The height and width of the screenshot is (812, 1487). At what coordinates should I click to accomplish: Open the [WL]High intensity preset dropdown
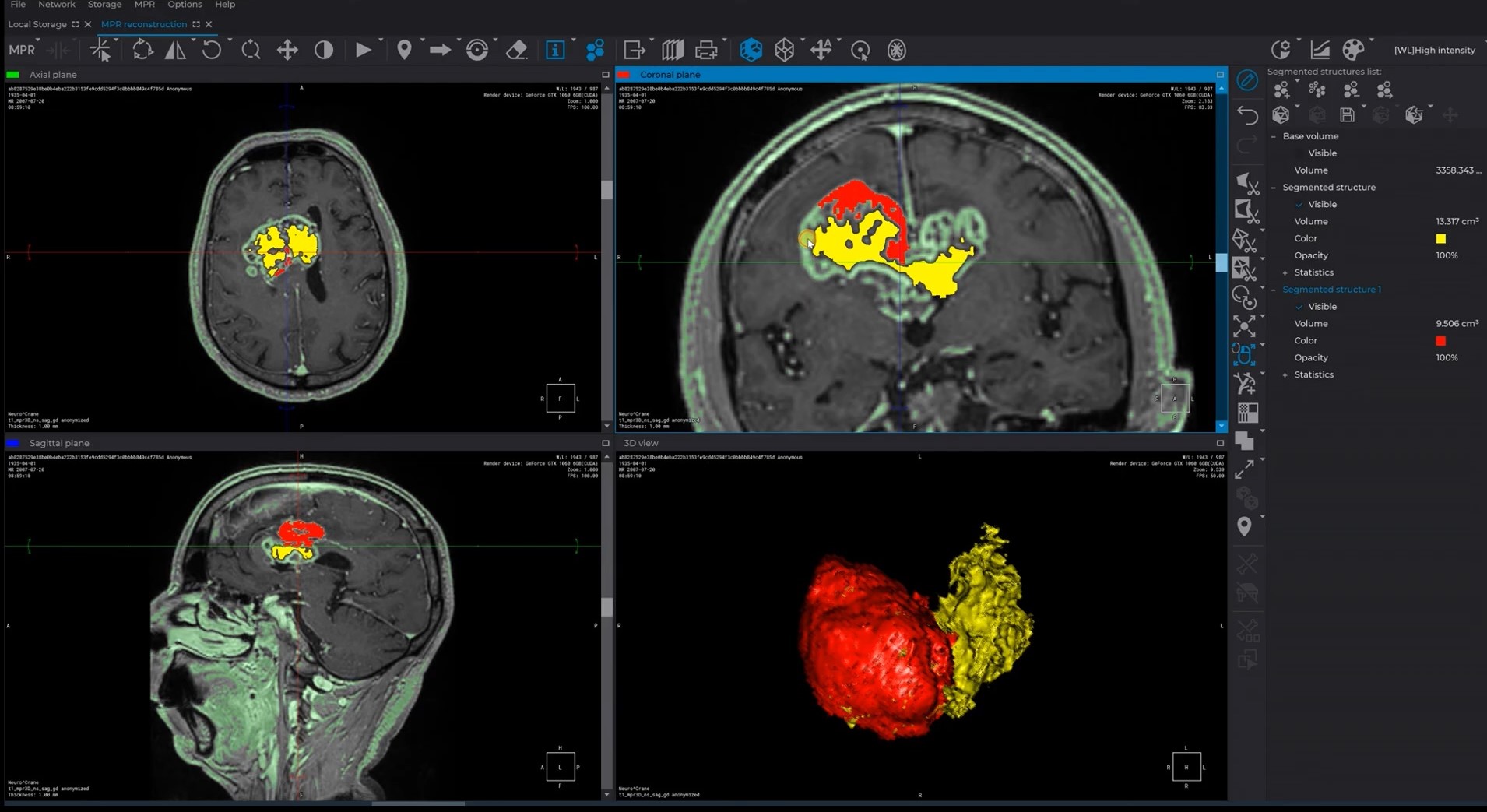(1434, 51)
